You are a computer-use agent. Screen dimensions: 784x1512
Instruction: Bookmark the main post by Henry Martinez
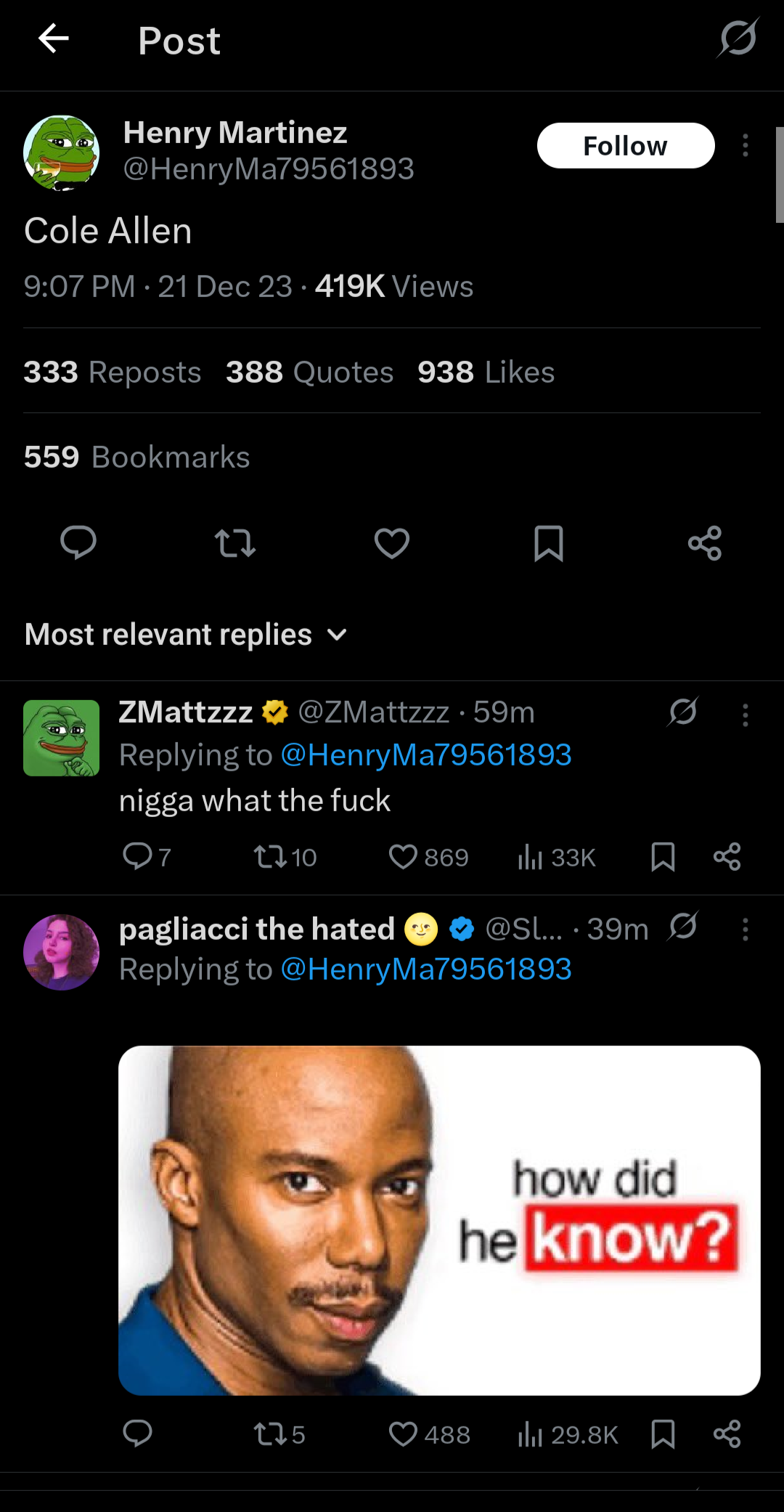549,542
